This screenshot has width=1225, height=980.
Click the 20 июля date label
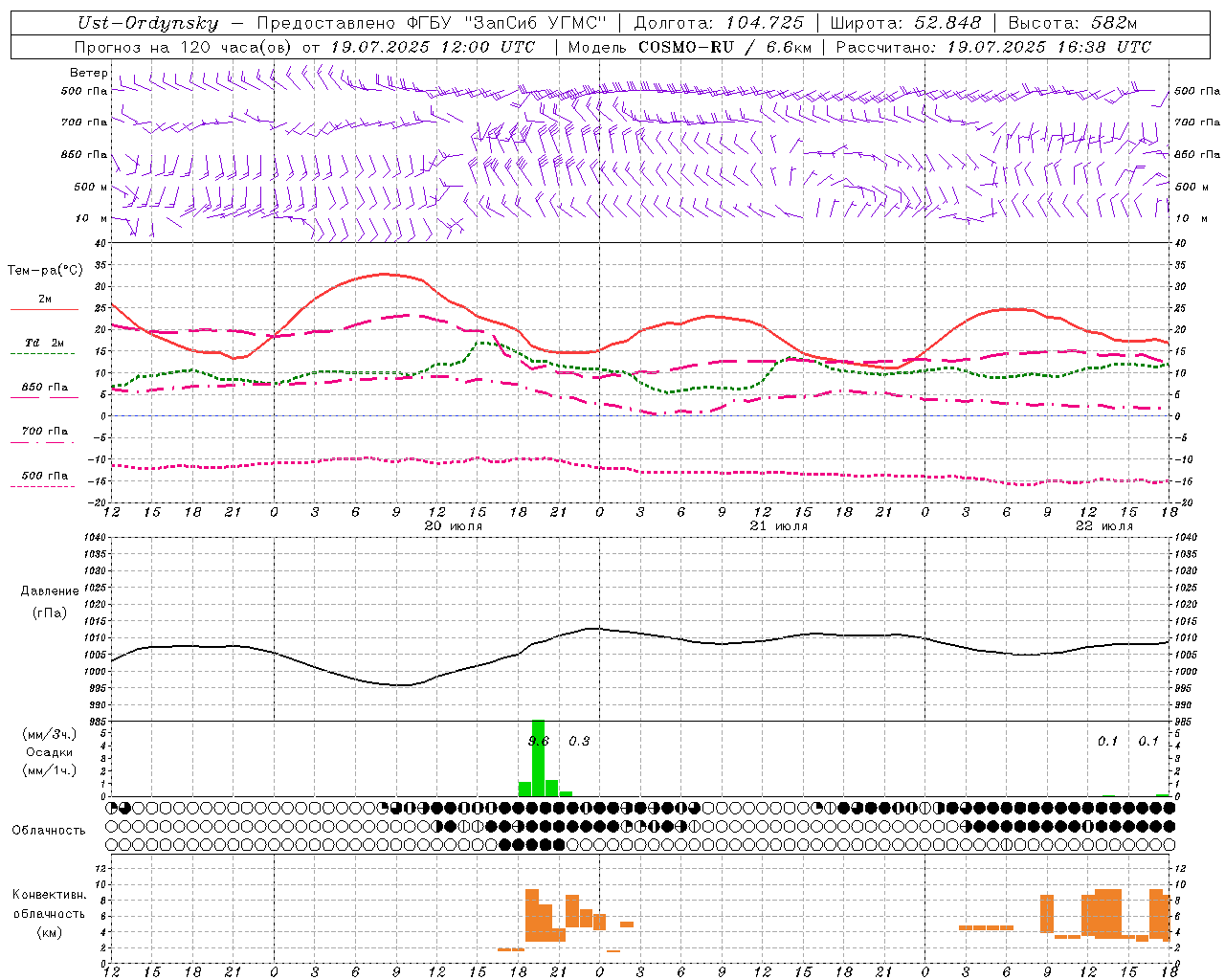[454, 526]
